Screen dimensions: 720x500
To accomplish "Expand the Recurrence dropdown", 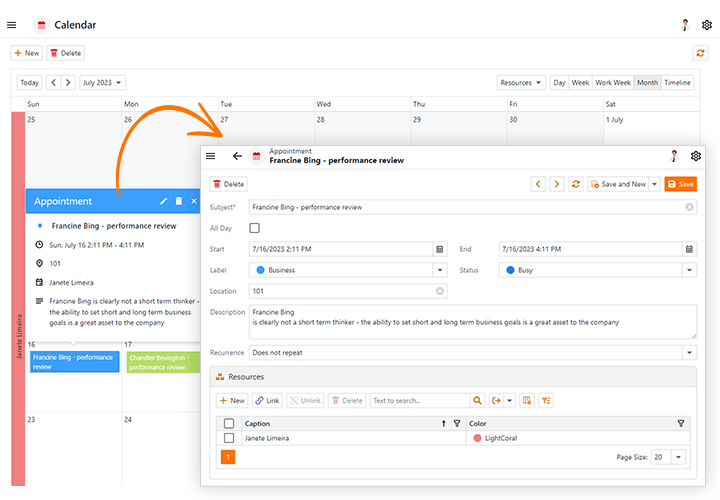I will pos(689,353).
